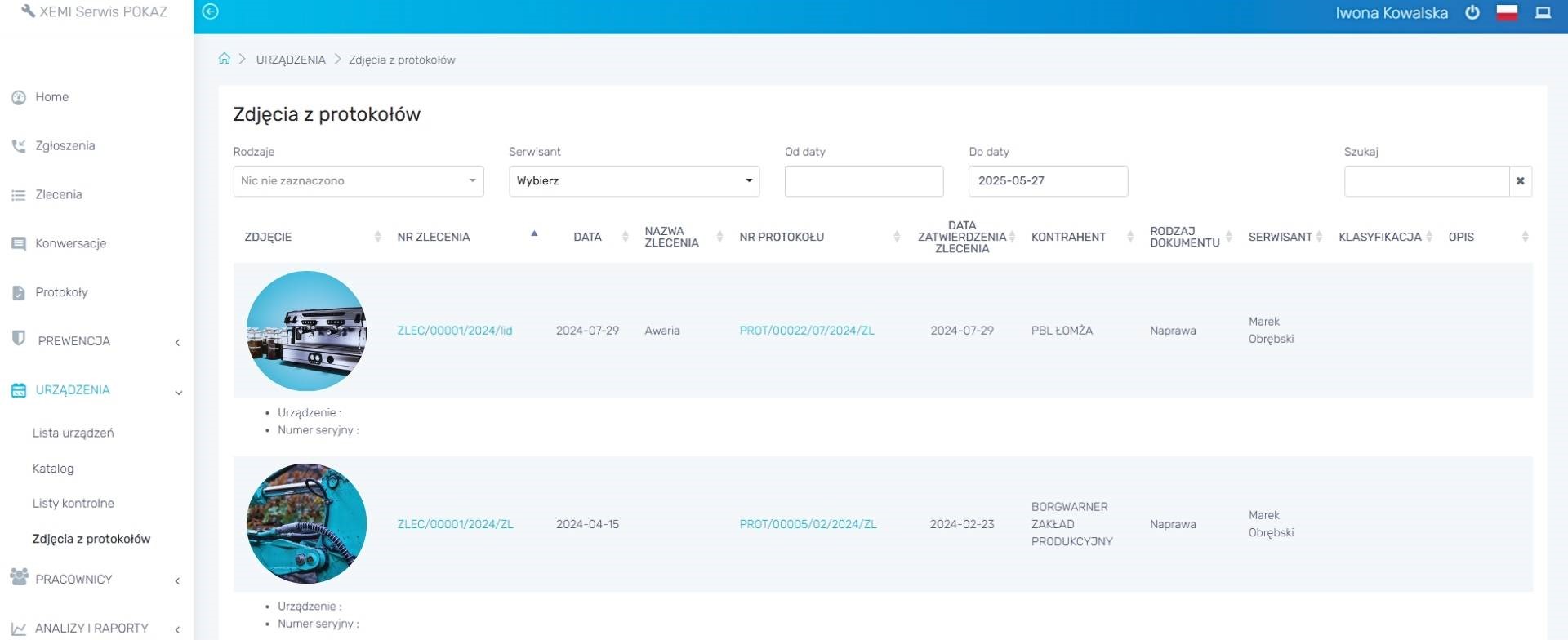Open protocol PROT/00005/02/2024/ZL
This screenshot has height=640, width=1568.
[x=808, y=524]
